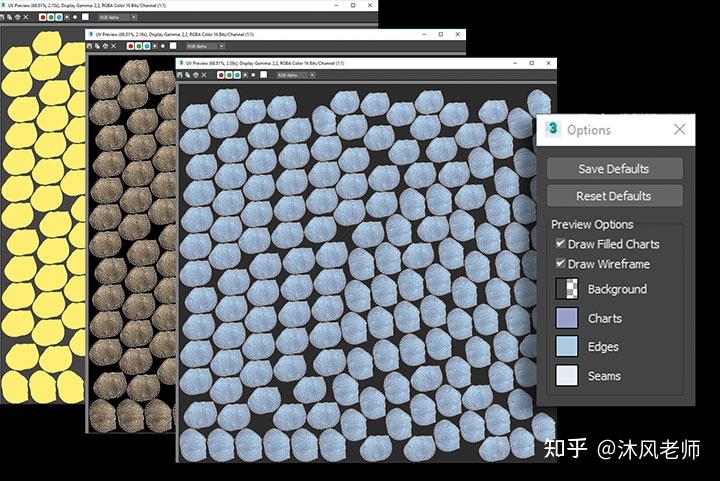720x481 pixels.
Task: Save image in the front UV Preview window
Action: click(x=180, y=75)
